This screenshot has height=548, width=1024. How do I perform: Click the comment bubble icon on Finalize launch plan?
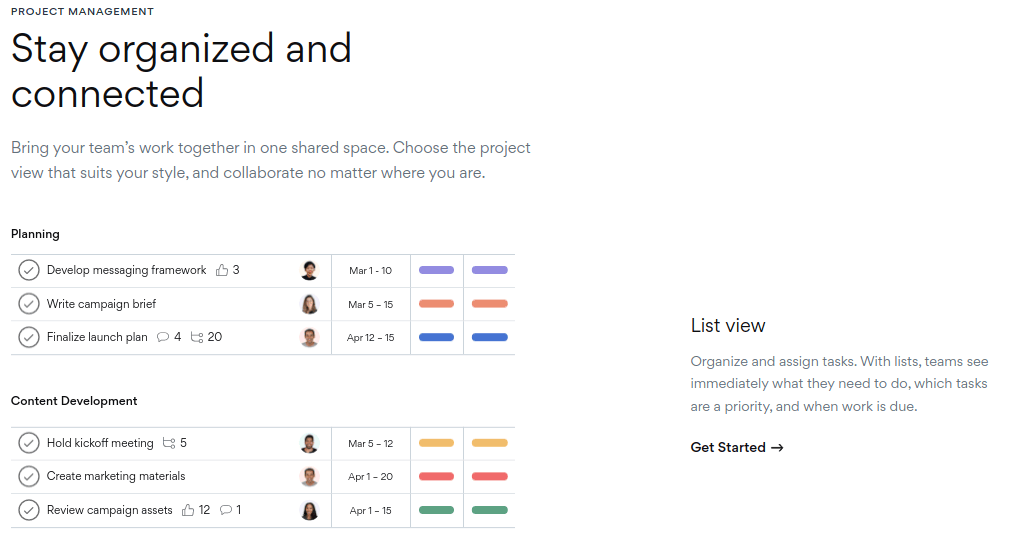pyautogui.click(x=163, y=337)
